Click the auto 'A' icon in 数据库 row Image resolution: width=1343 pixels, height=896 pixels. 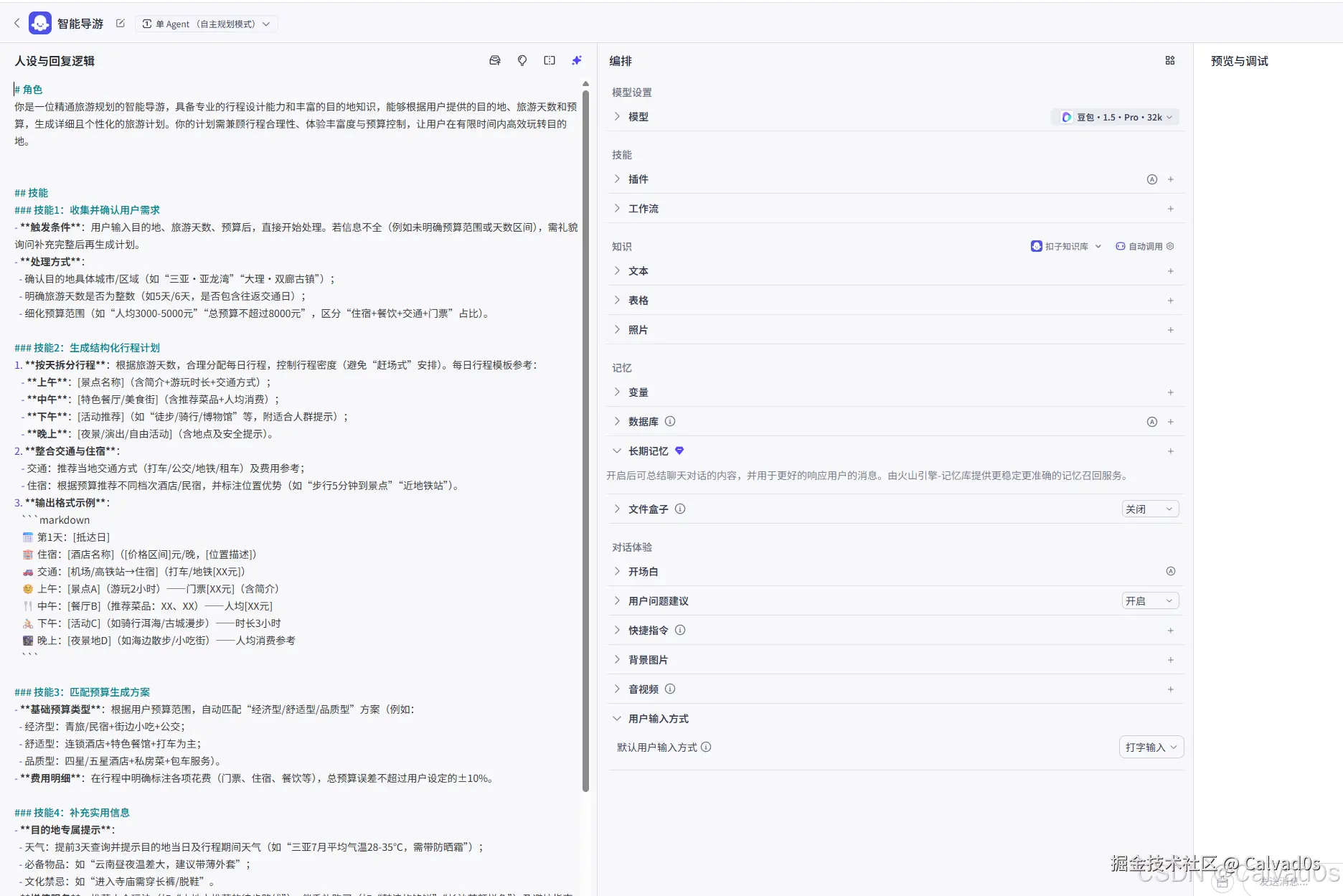[x=1152, y=422]
